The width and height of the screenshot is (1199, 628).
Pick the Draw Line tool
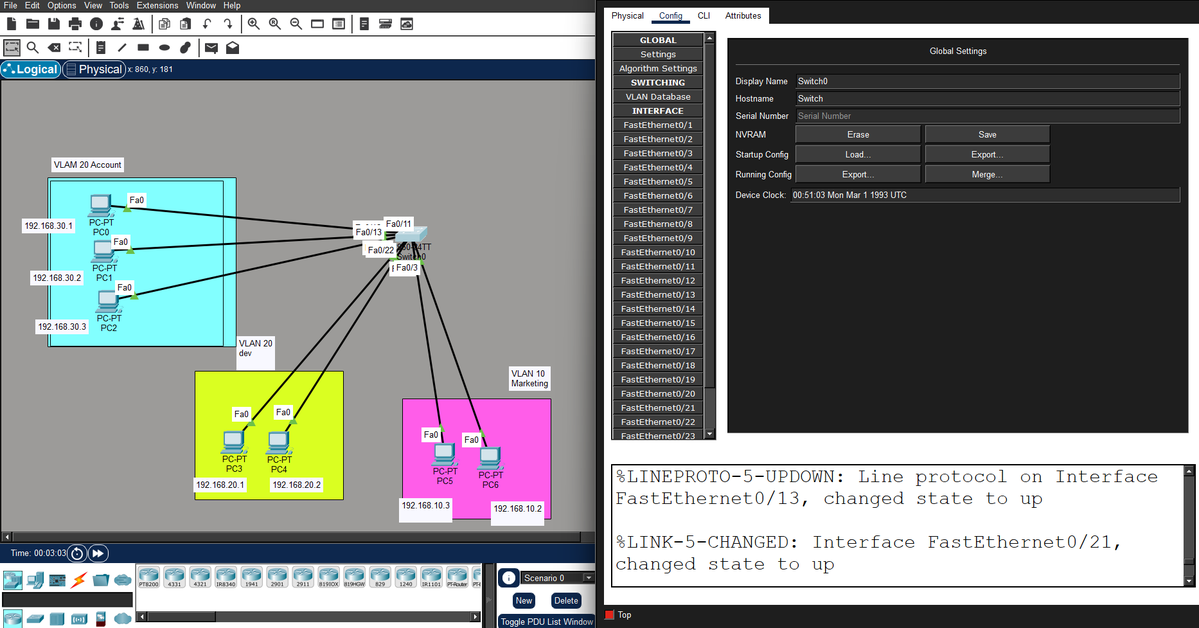pos(122,47)
